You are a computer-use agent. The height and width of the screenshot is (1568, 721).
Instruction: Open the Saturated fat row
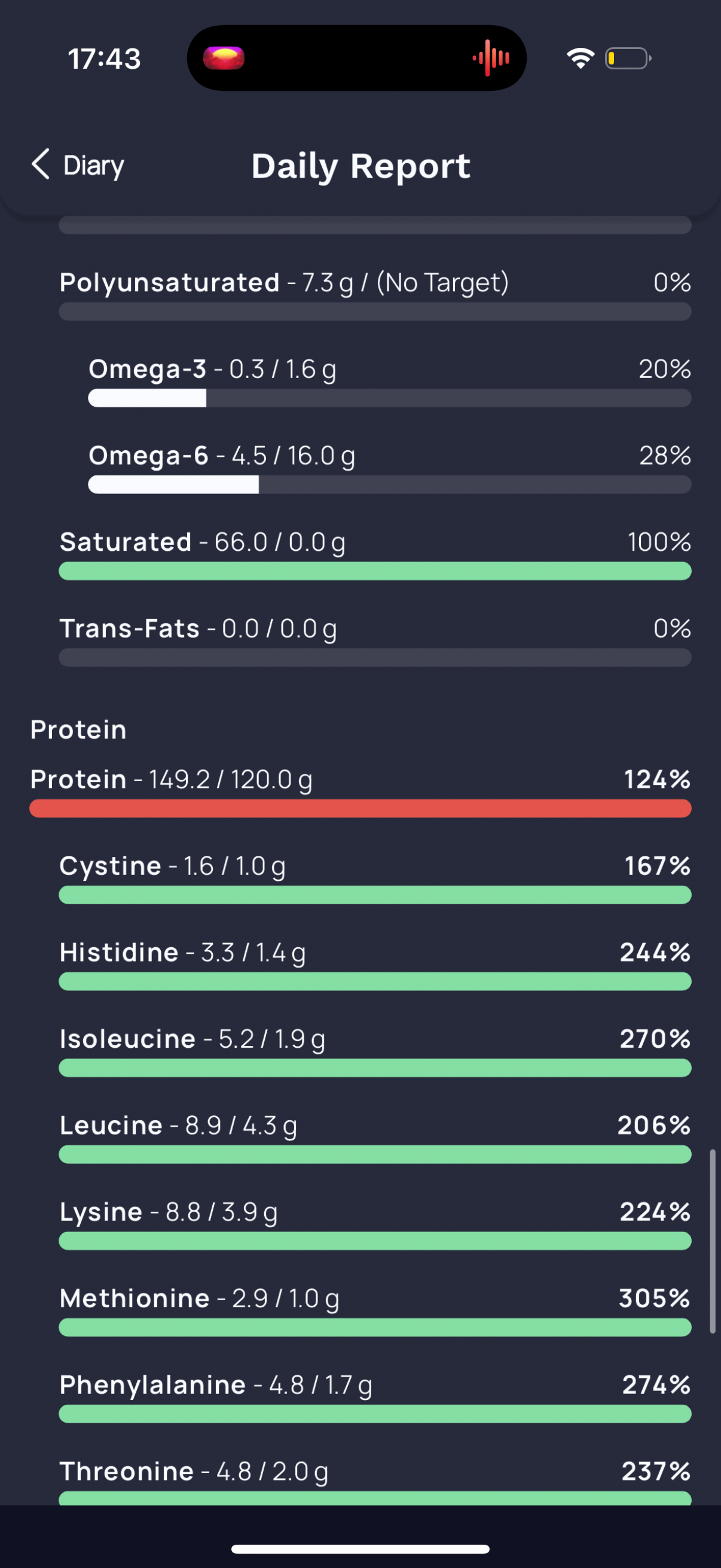pos(375,555)
